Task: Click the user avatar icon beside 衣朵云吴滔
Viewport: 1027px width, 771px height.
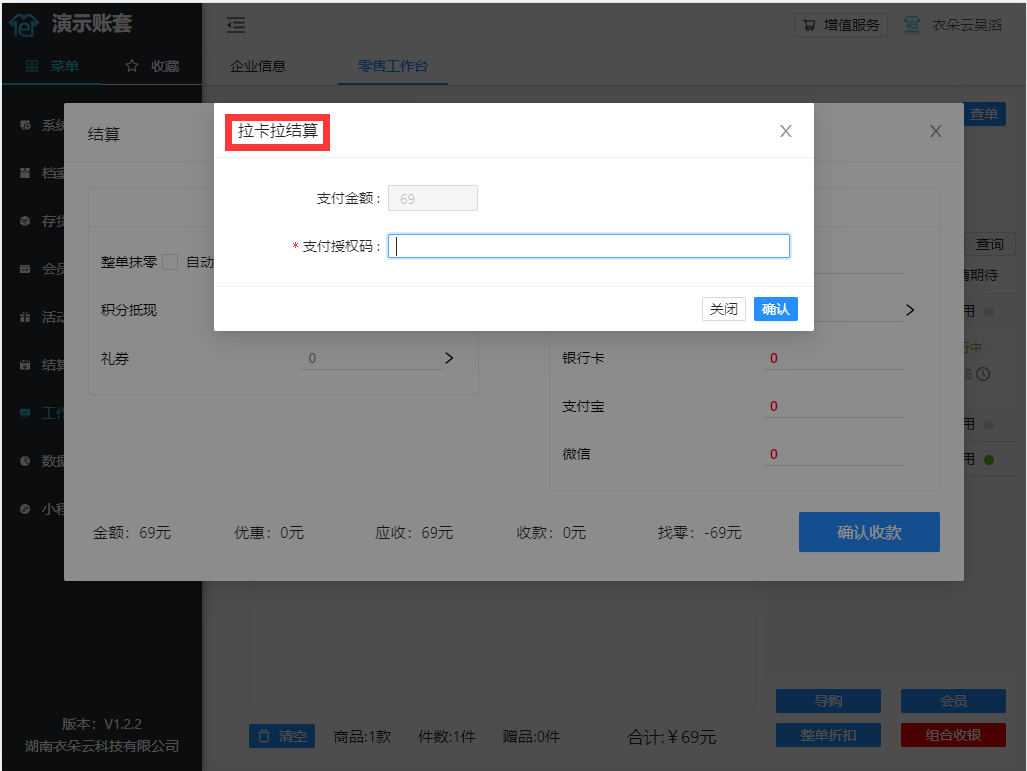Action: (912, 25)
